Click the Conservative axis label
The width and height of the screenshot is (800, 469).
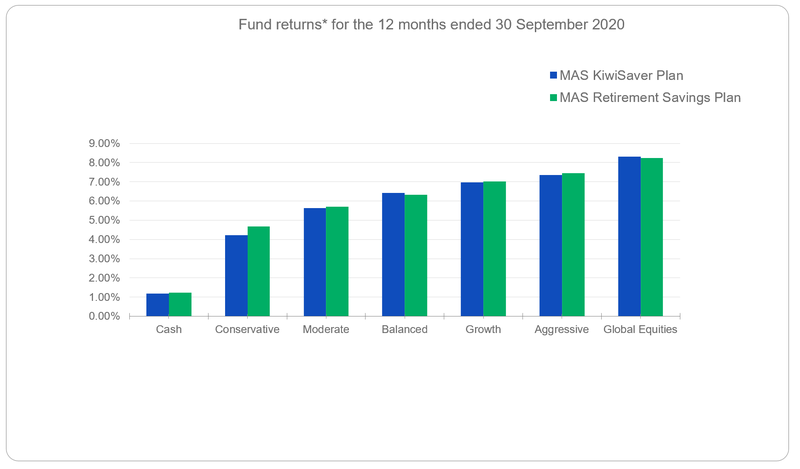(x=247, y=329)
